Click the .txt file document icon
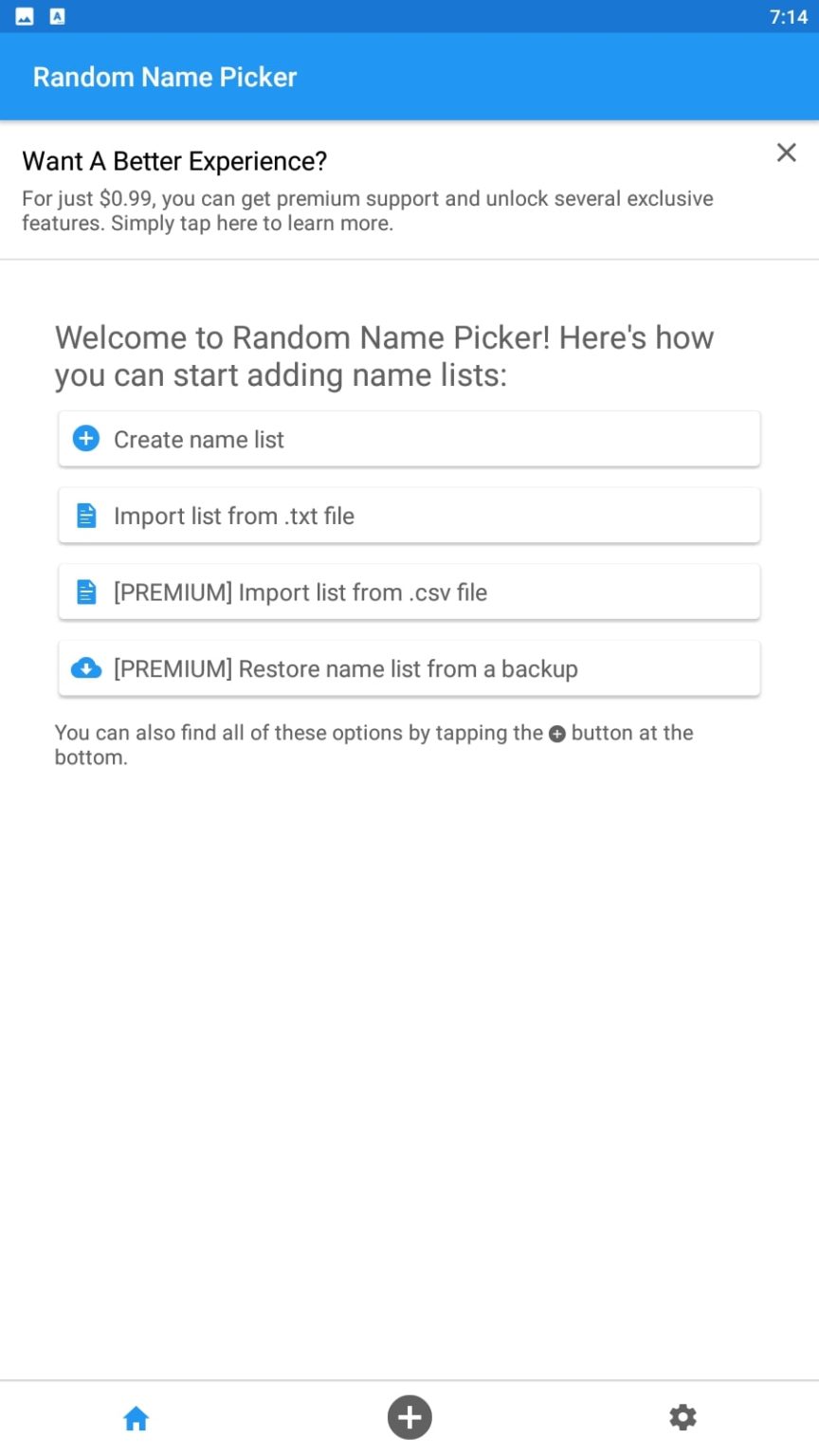 (x=85, y=515)
